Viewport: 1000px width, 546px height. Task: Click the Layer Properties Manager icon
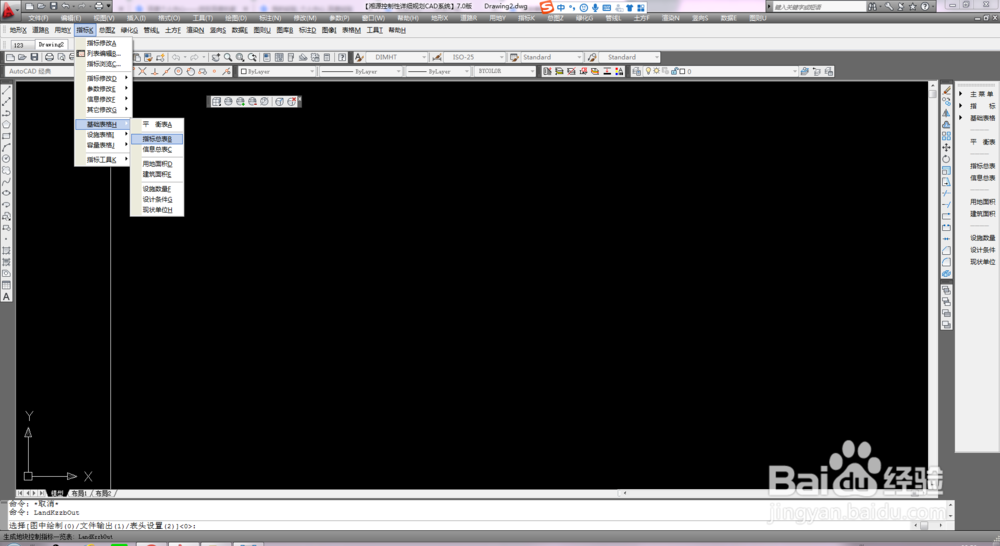pos(636,71)
